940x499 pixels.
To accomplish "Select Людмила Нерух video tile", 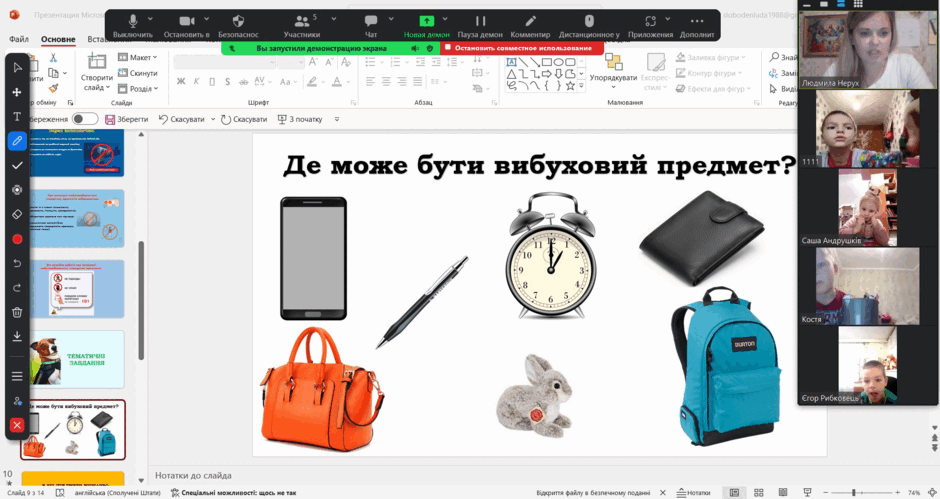I will (867, 50).
